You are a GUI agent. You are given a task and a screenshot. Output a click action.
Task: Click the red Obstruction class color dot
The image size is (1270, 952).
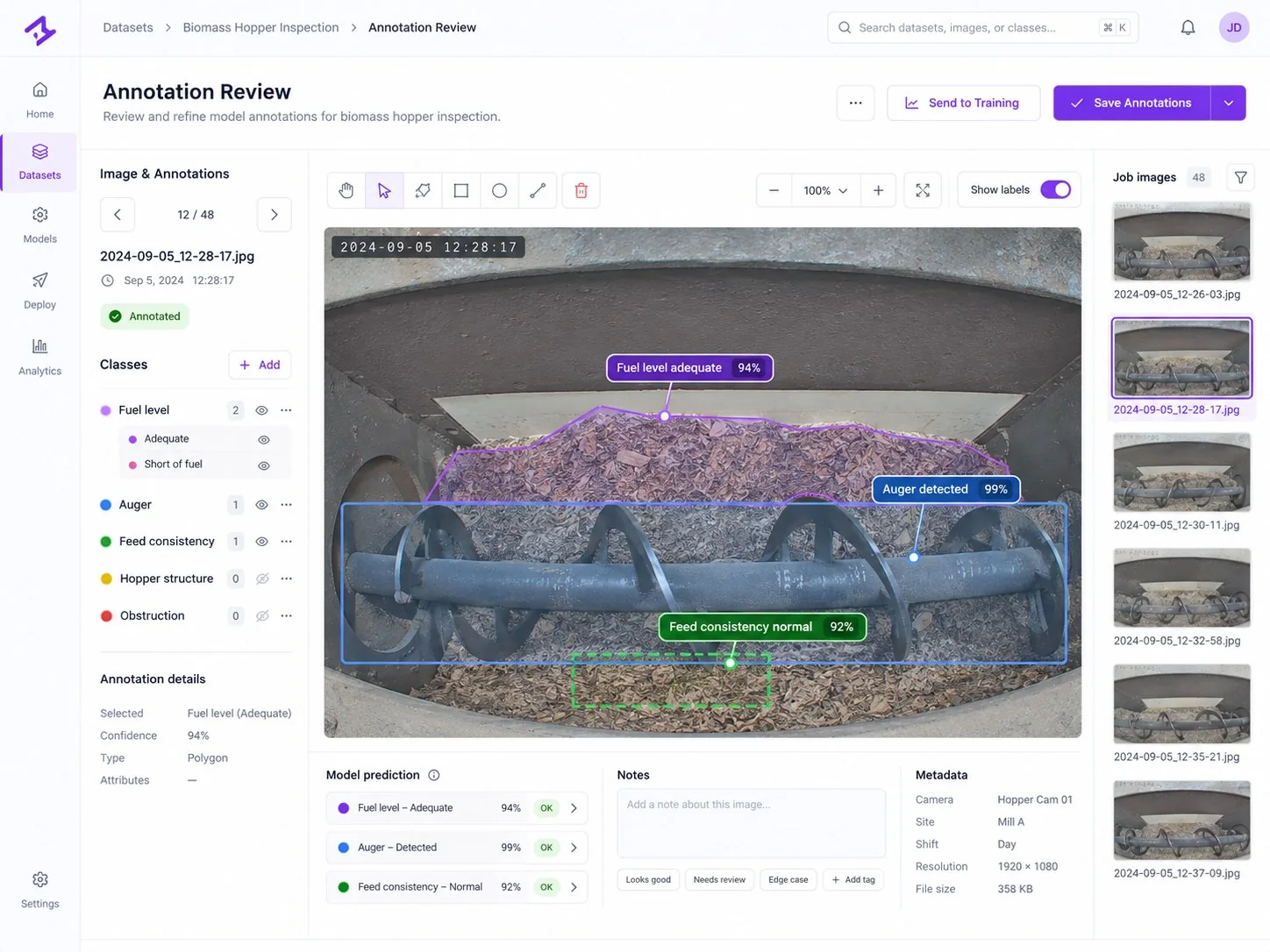click(106, 616)
